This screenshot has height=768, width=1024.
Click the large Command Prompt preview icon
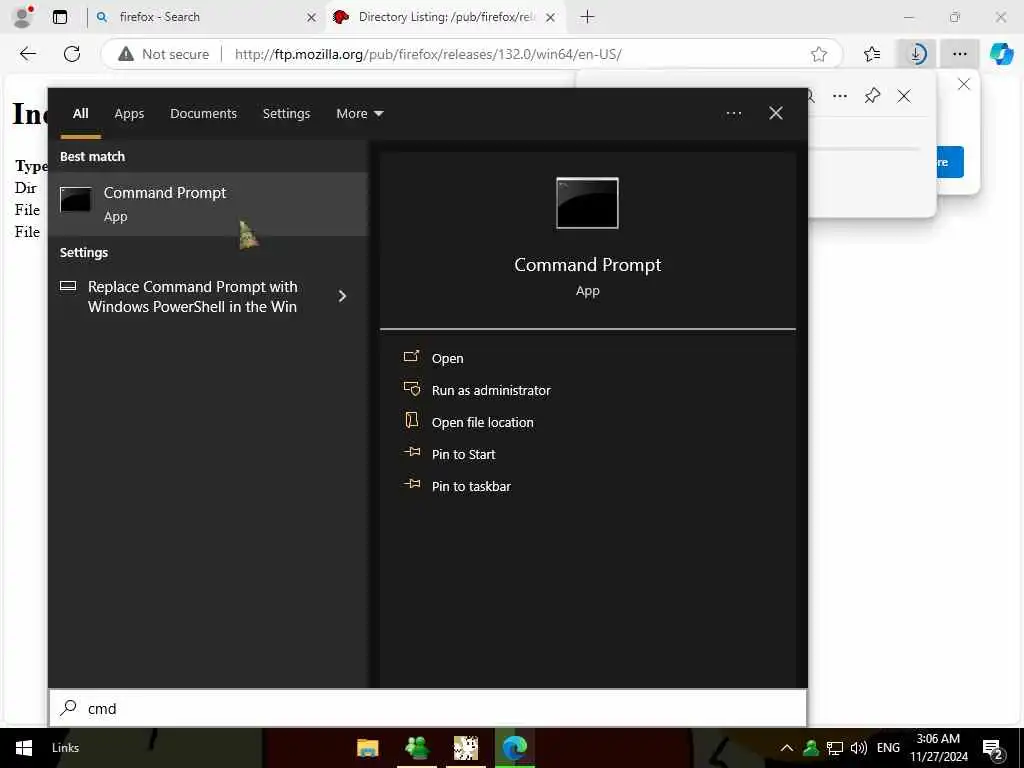coord(587,203)
